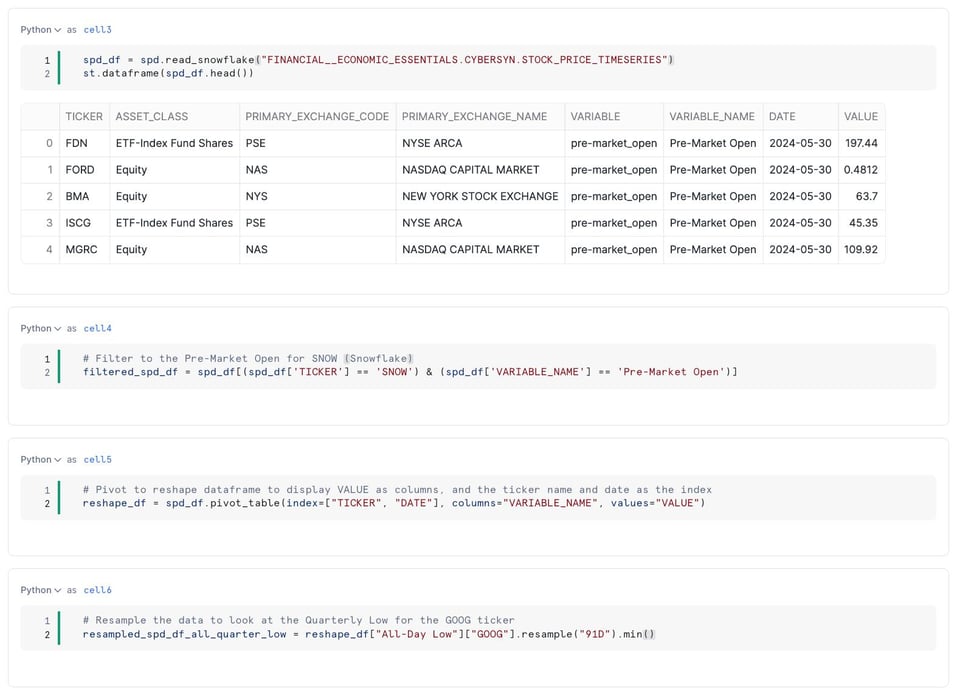960x697 pixels.
Task: Rename the cell4 name label
Action: [97, 328]
